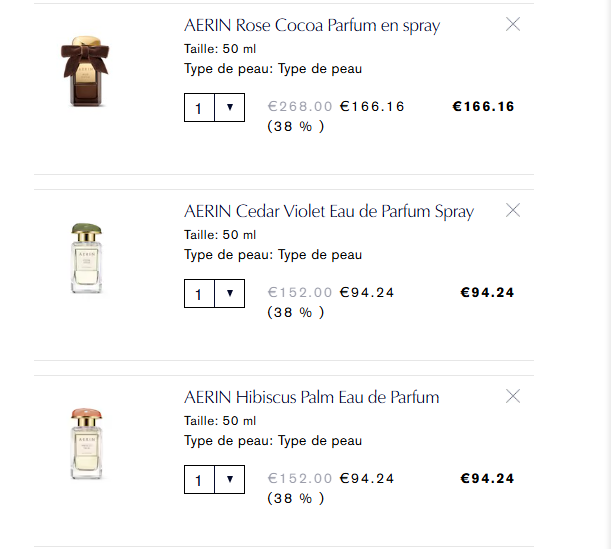This screenshot has width=611, height=549.
Task: Click the €166.16 total for Rose Cocoa
Action: click(x=483, y=106)
